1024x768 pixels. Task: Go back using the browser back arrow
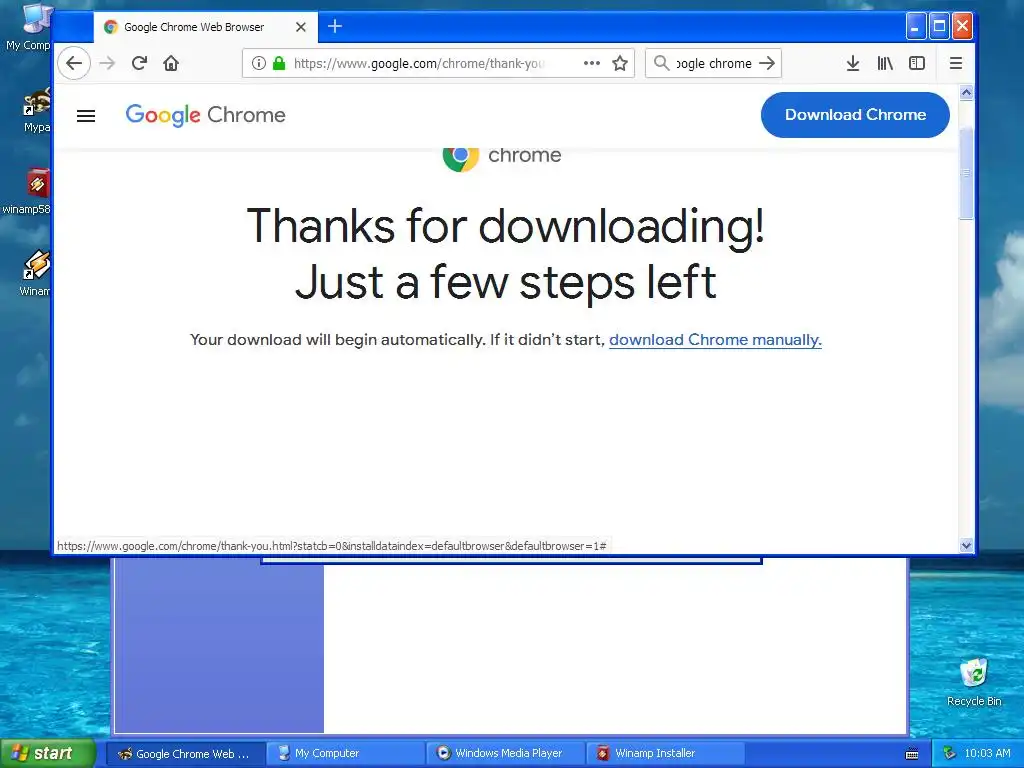coord(74,63)
